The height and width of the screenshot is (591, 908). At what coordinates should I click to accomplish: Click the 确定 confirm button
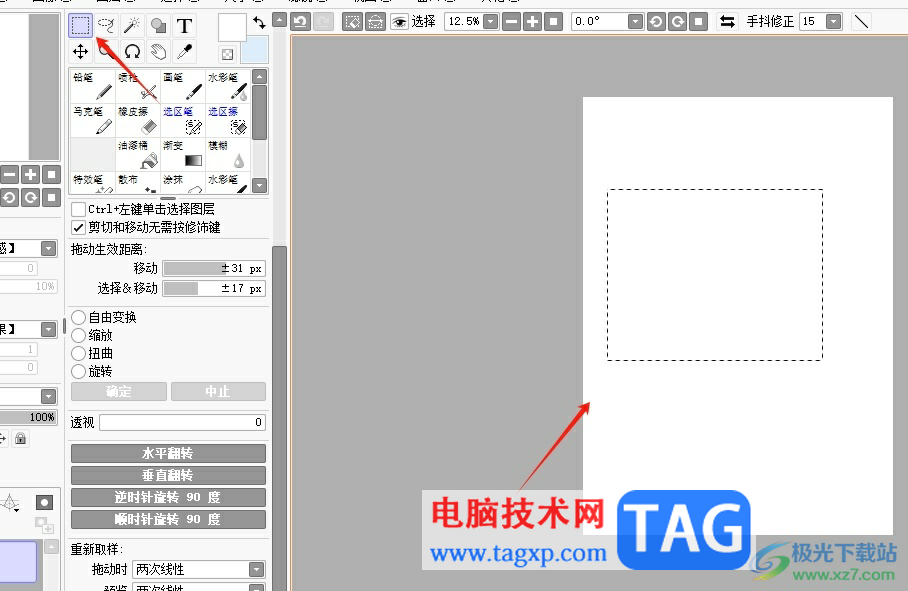point(119,391)
